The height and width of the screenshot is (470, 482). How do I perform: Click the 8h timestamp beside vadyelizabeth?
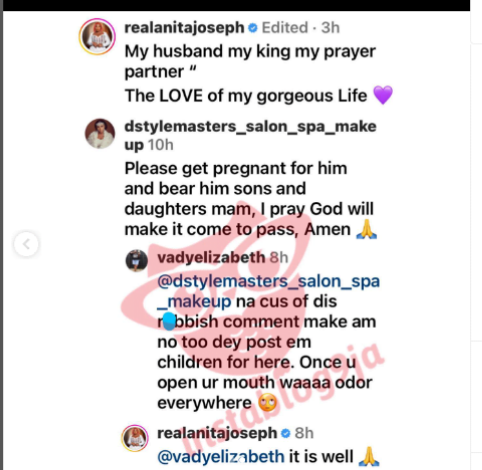pos(279,258)
